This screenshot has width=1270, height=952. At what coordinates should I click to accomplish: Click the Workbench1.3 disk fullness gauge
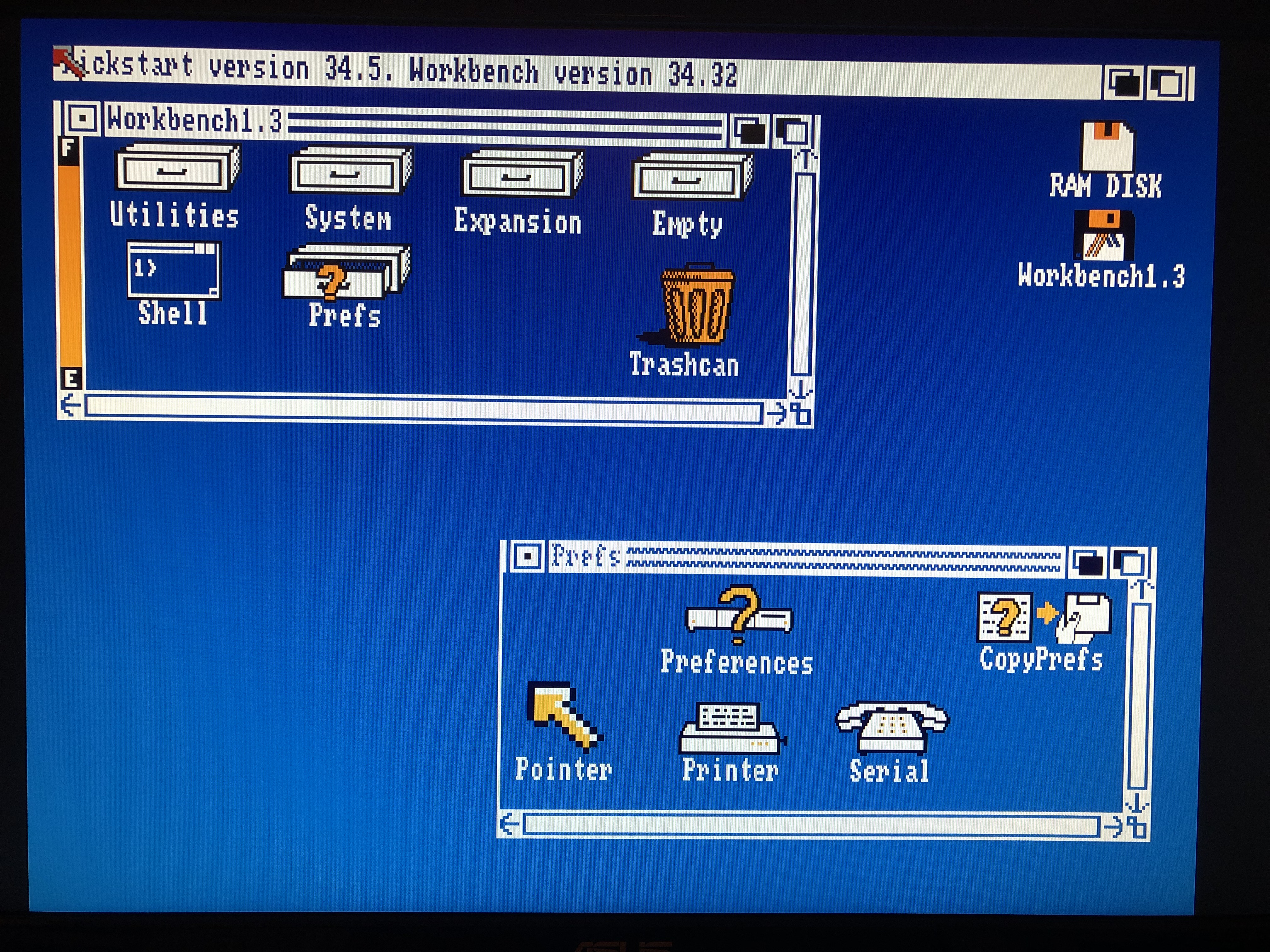[x=70, y=264]
